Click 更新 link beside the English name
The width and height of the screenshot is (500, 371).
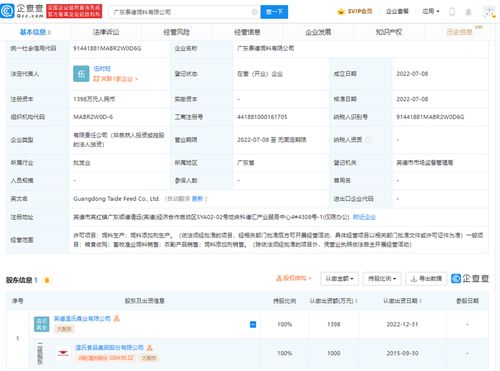point(197,199)
